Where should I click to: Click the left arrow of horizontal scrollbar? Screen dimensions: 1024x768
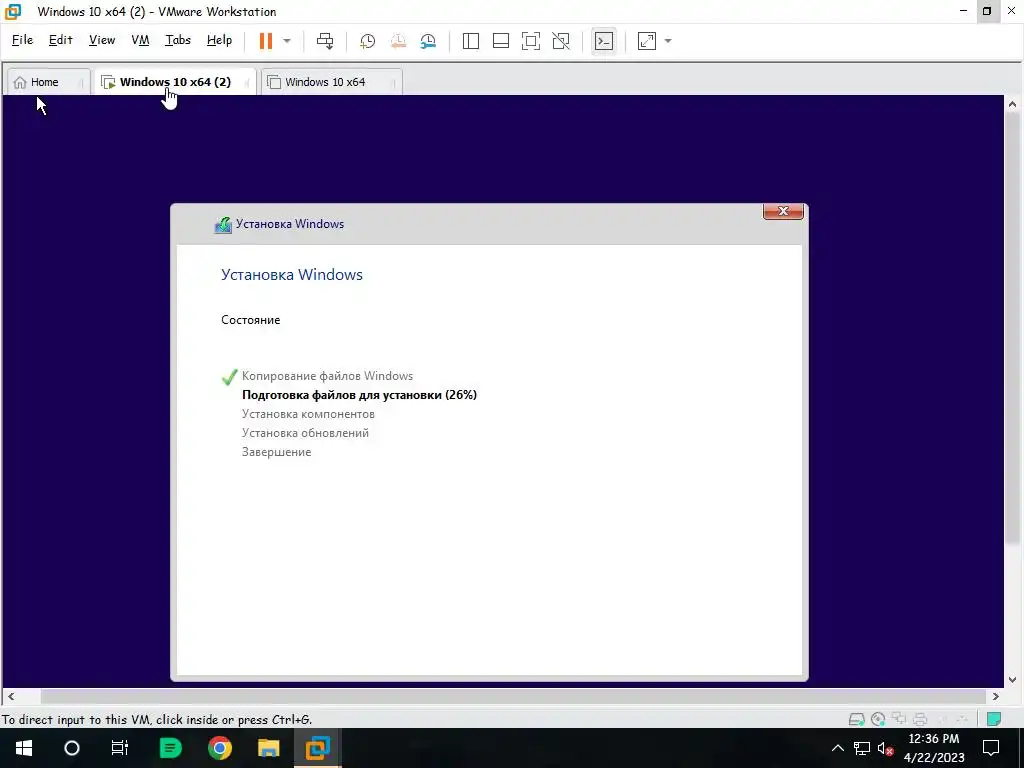point(10,696)
